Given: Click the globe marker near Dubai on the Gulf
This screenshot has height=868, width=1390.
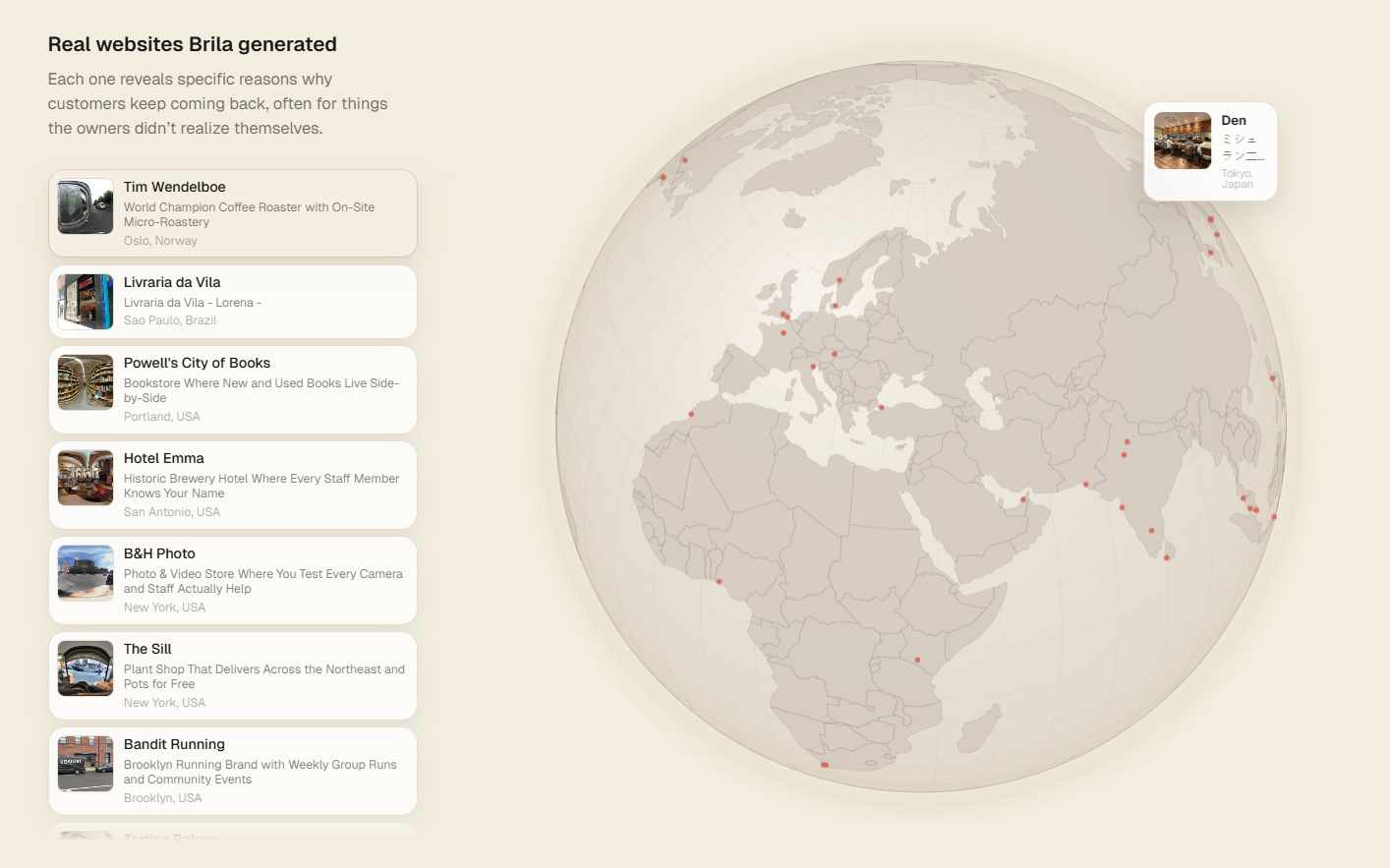Looking at the screenshot, I should click(x=1022, y=499).
